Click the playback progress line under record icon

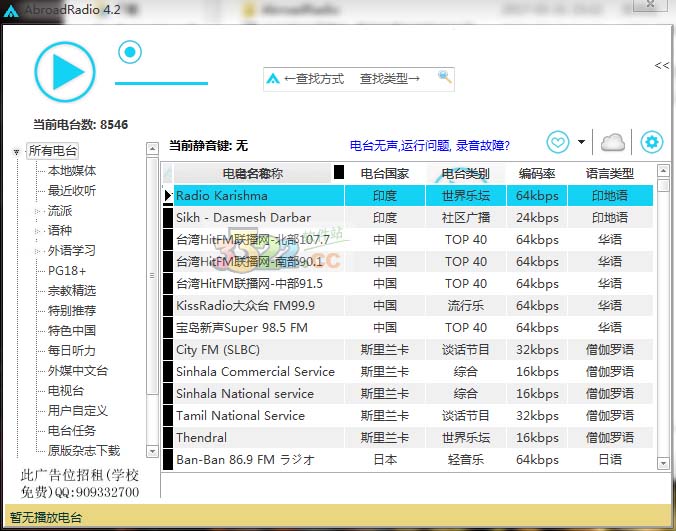pyautogui.click(x=161, y=83)
